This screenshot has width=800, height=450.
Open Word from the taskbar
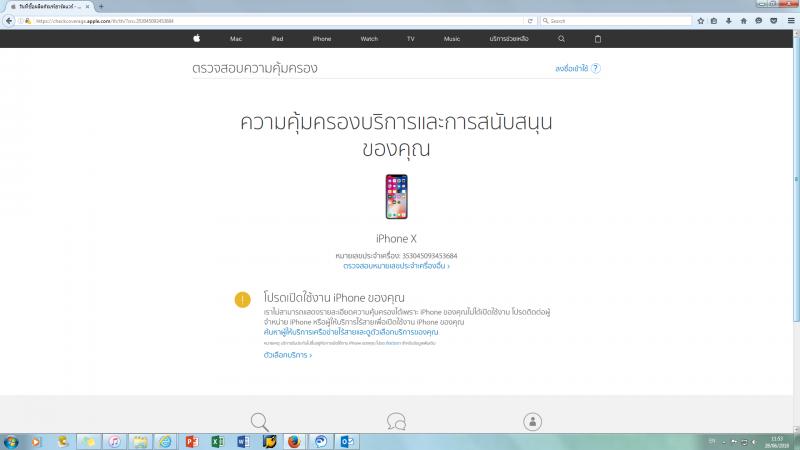pyautogui.click(x=243, y=442)
